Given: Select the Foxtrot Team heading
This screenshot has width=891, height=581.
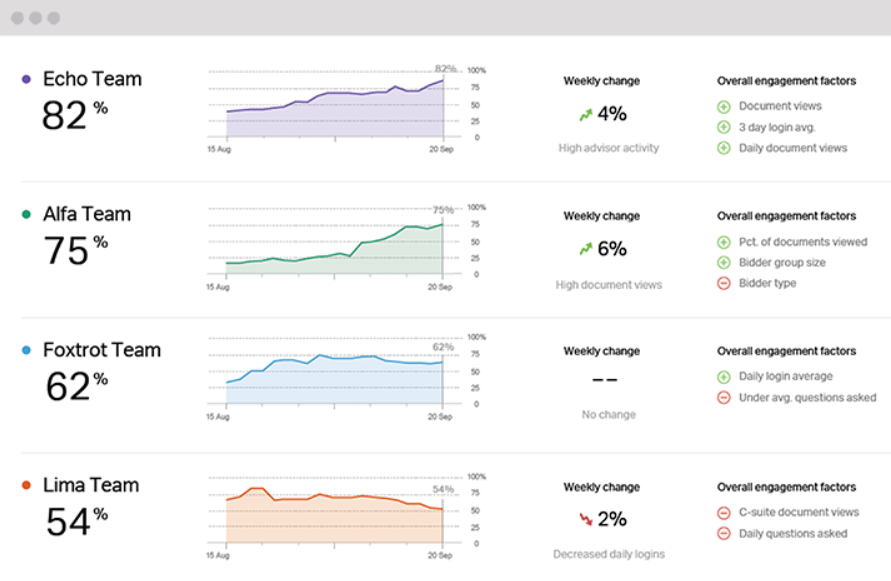Looking at the screenshot, I should (x=103, y=349).
